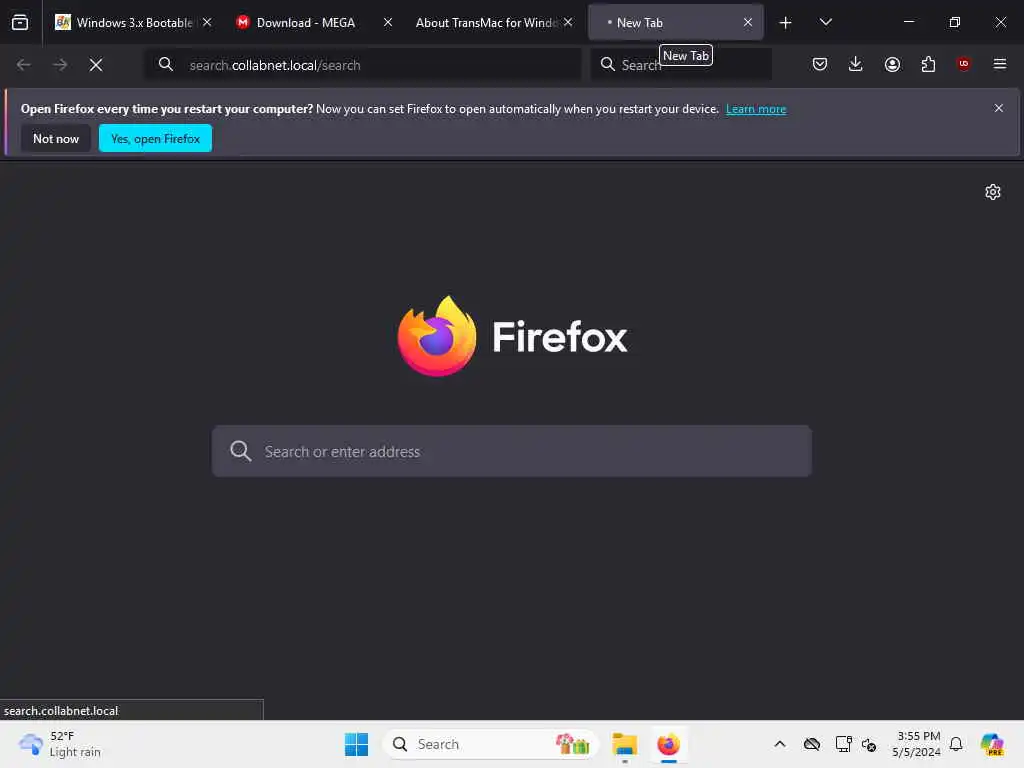Click the Firefox logo on new tab page

(513, 336)
